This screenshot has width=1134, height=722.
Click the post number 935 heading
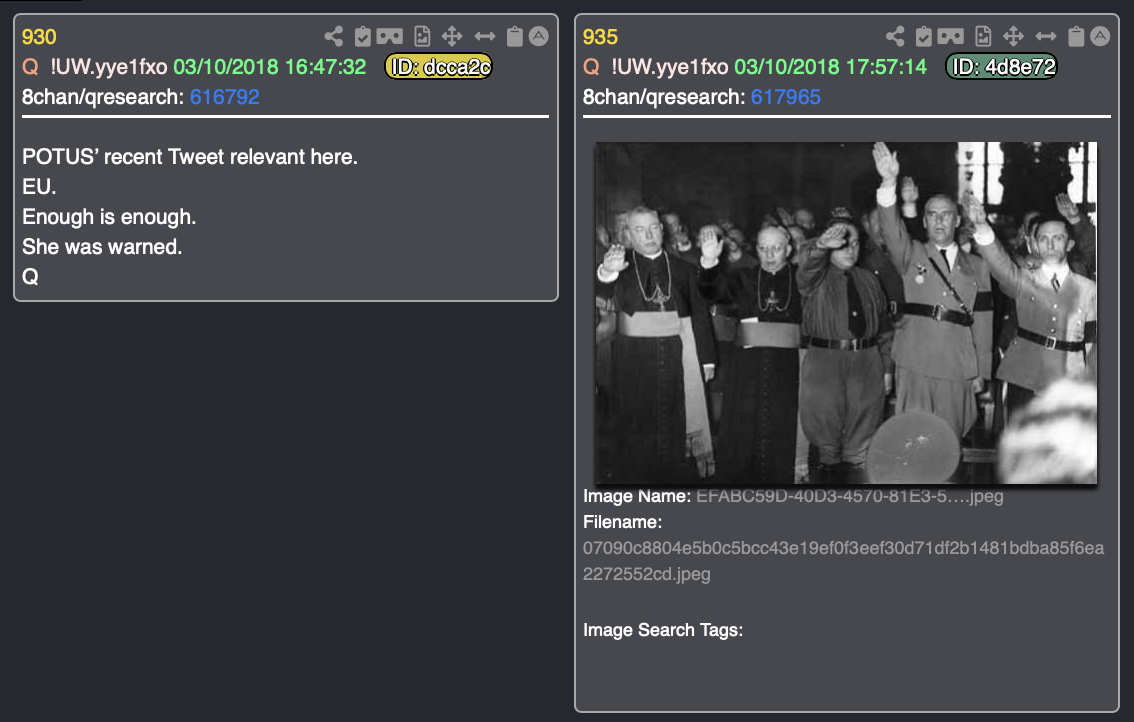pyautogui.click(x=600, y=37)
